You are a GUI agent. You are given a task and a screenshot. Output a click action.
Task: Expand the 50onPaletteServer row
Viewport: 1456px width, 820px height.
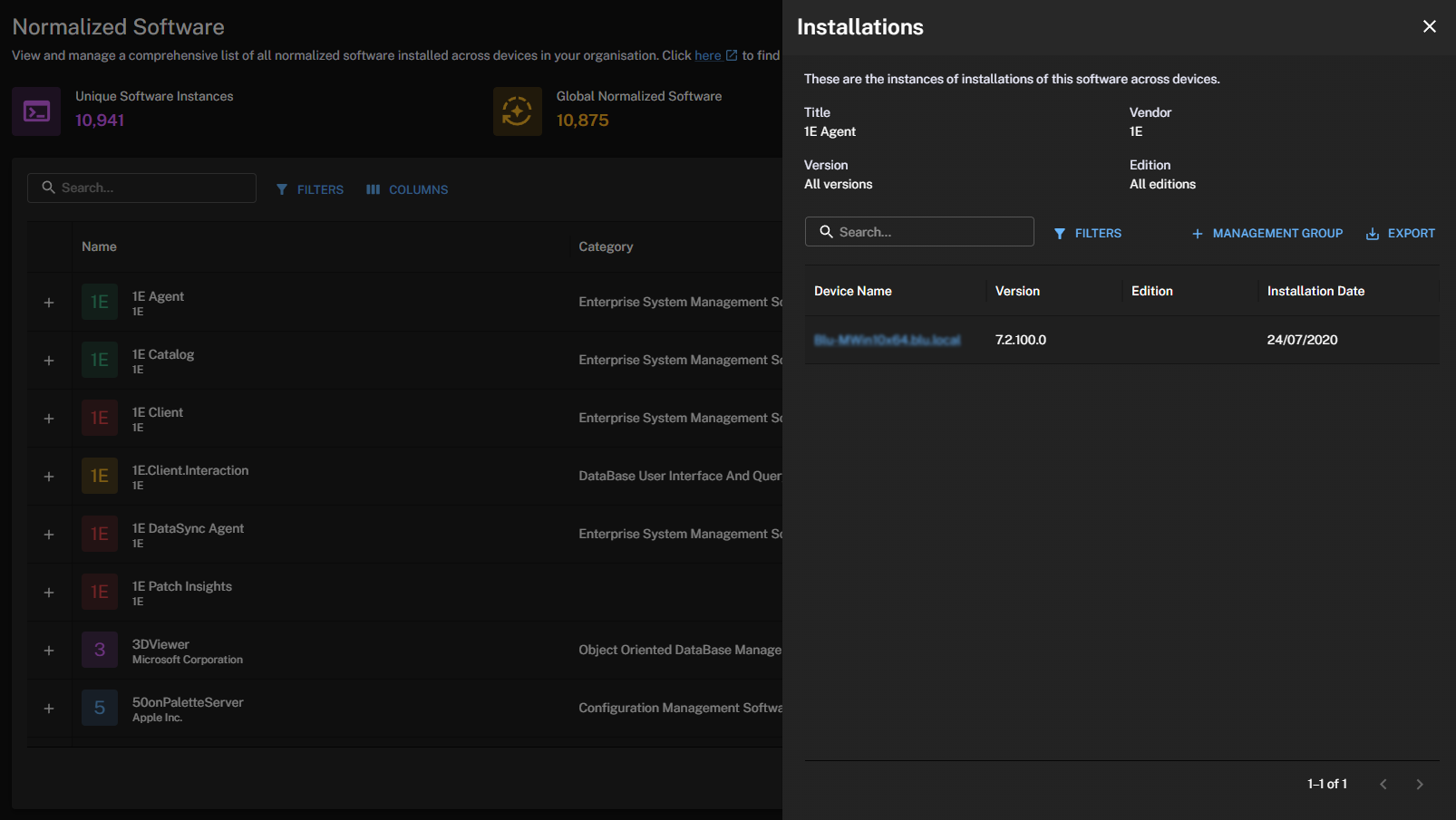tap(49, 709)
